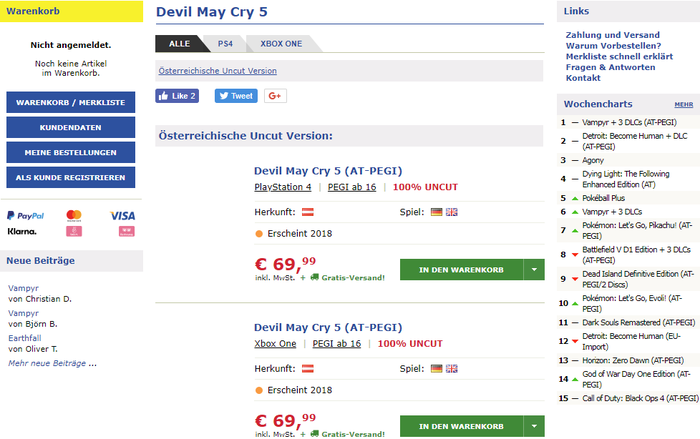Click the Austrian flag on PlayStation 4 listing
Screen dimensions: 700x439
pyautogui.click(x=309, y=212)
